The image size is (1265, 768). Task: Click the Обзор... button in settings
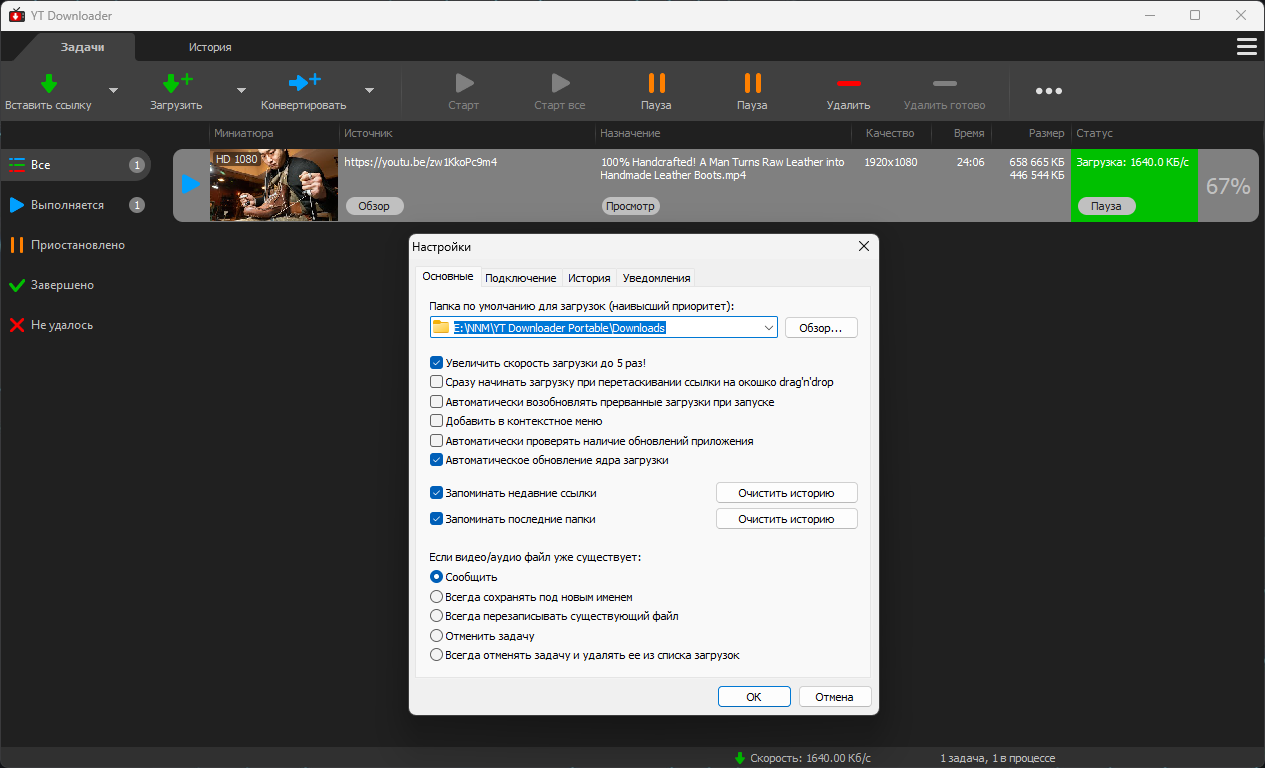[x=821, y=328]
